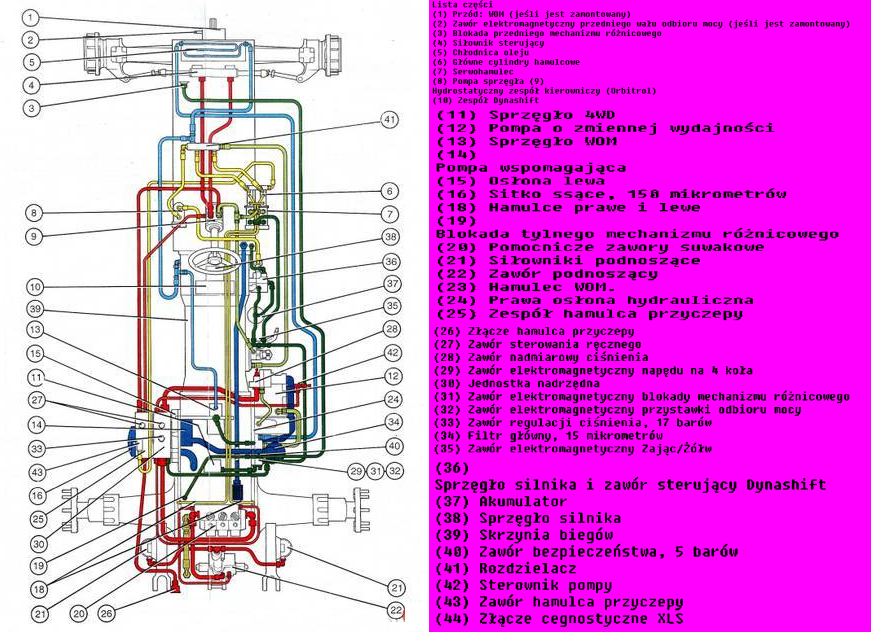Click callout circle number 22 on diagram
Image resolution: width=871 pixels, height=632 pixels.
coord(396,610)
